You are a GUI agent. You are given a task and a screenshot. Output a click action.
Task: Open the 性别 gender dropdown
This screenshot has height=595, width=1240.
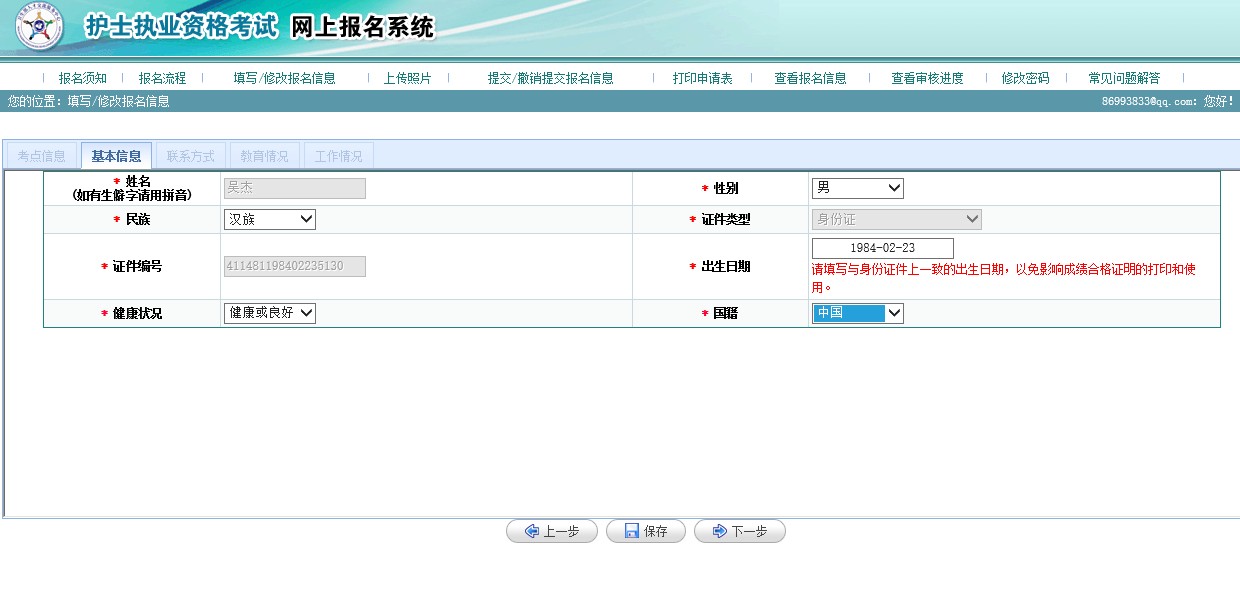click(857, 188)
